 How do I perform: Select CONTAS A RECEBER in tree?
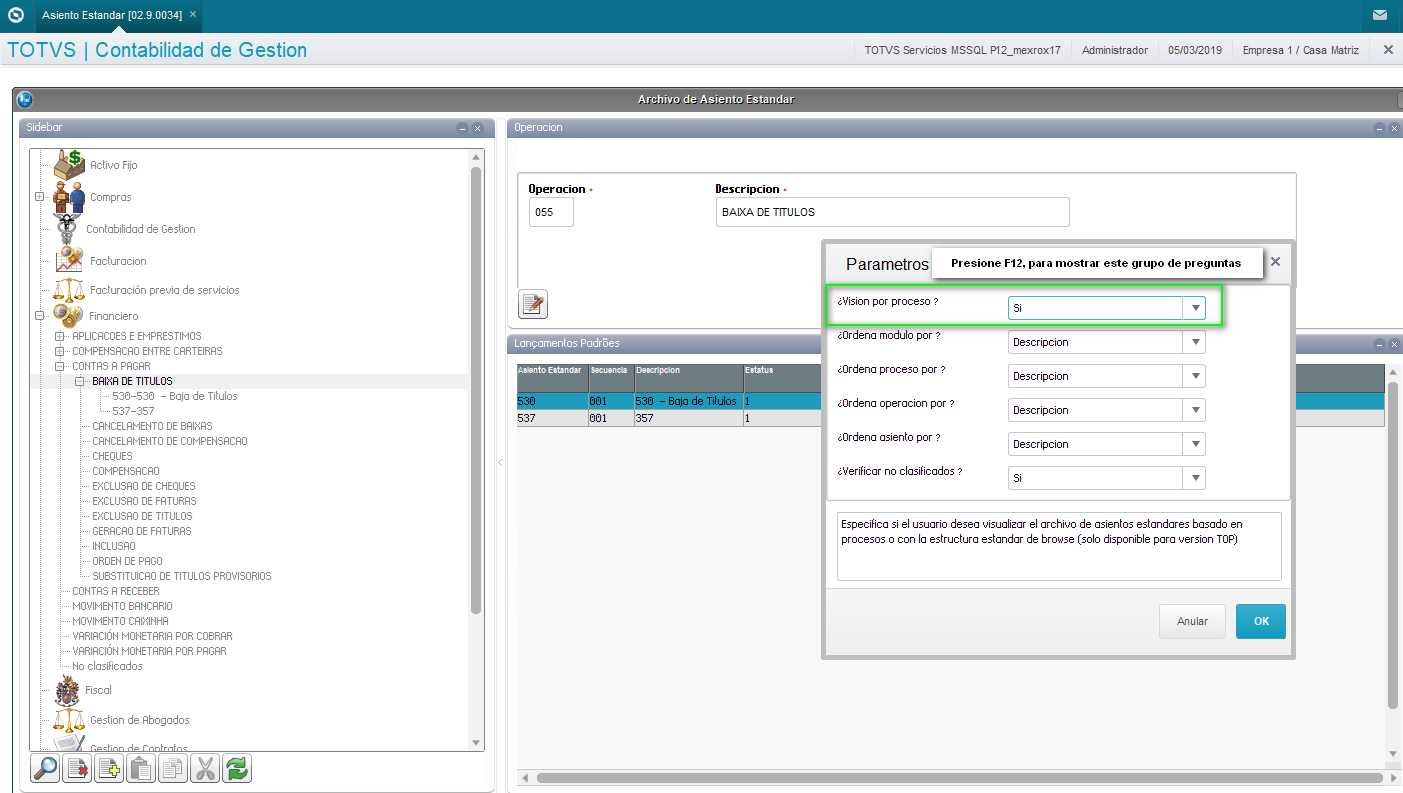(x=116, y=591)
